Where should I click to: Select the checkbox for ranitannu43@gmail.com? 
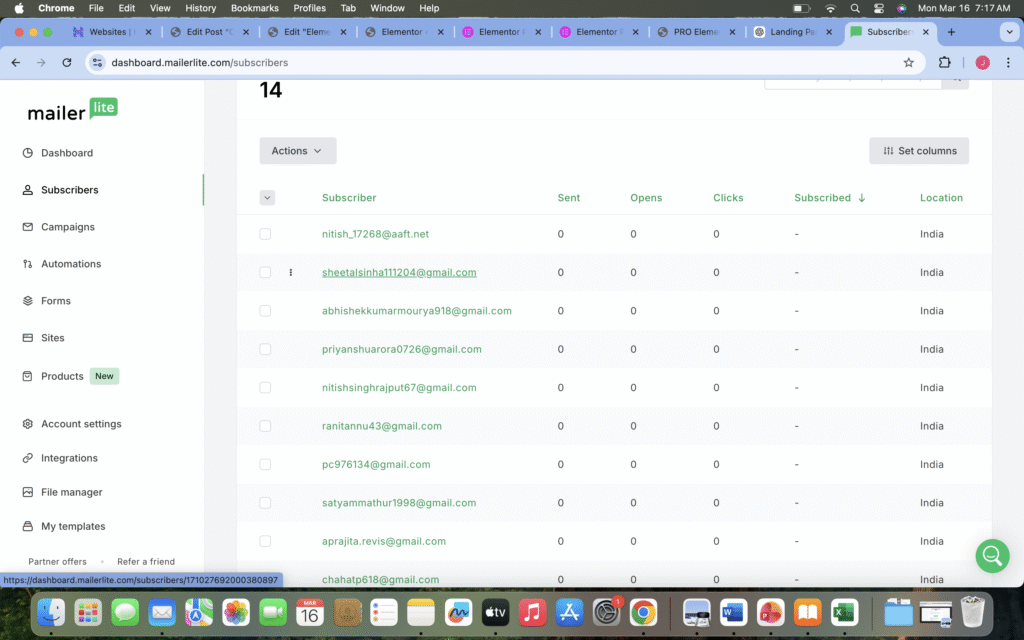(265, 426)
